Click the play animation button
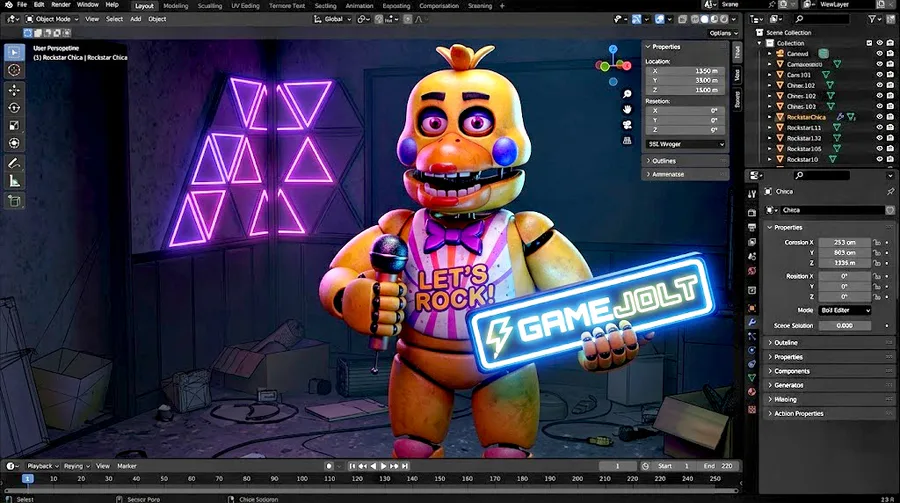The height and width of the screenshot is (503, 900). (383, 466)
